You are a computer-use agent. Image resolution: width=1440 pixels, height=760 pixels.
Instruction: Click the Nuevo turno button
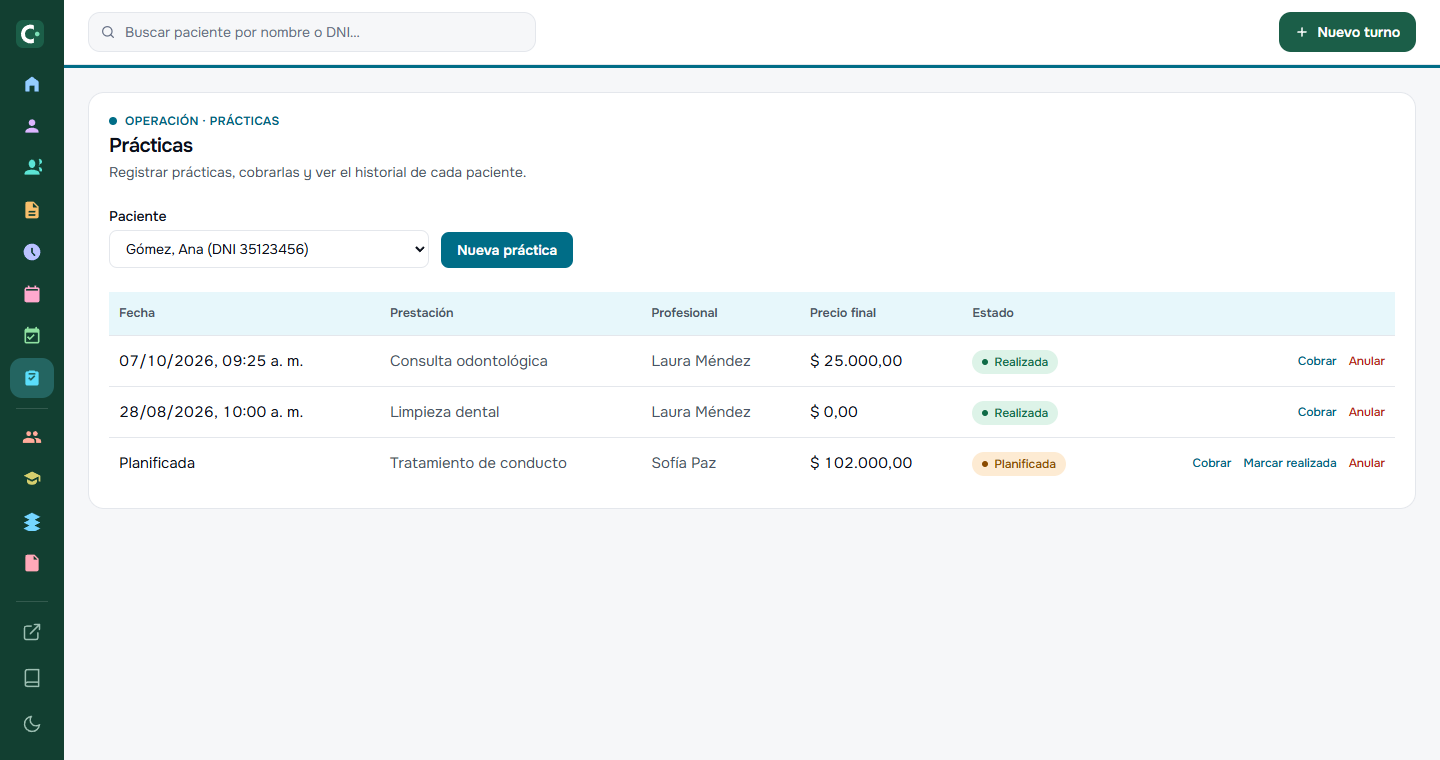(x=1347, y=32)
